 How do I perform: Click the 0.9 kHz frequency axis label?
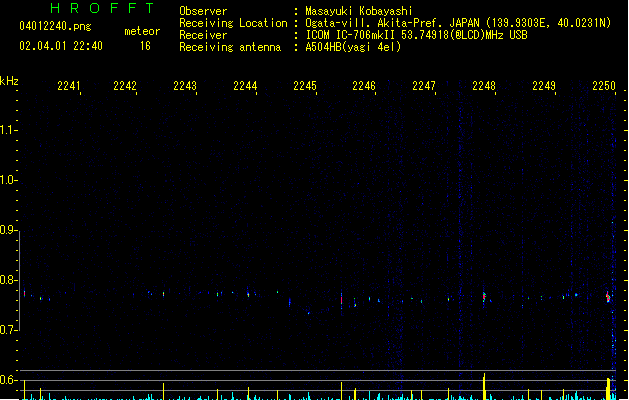coord(8,230)
